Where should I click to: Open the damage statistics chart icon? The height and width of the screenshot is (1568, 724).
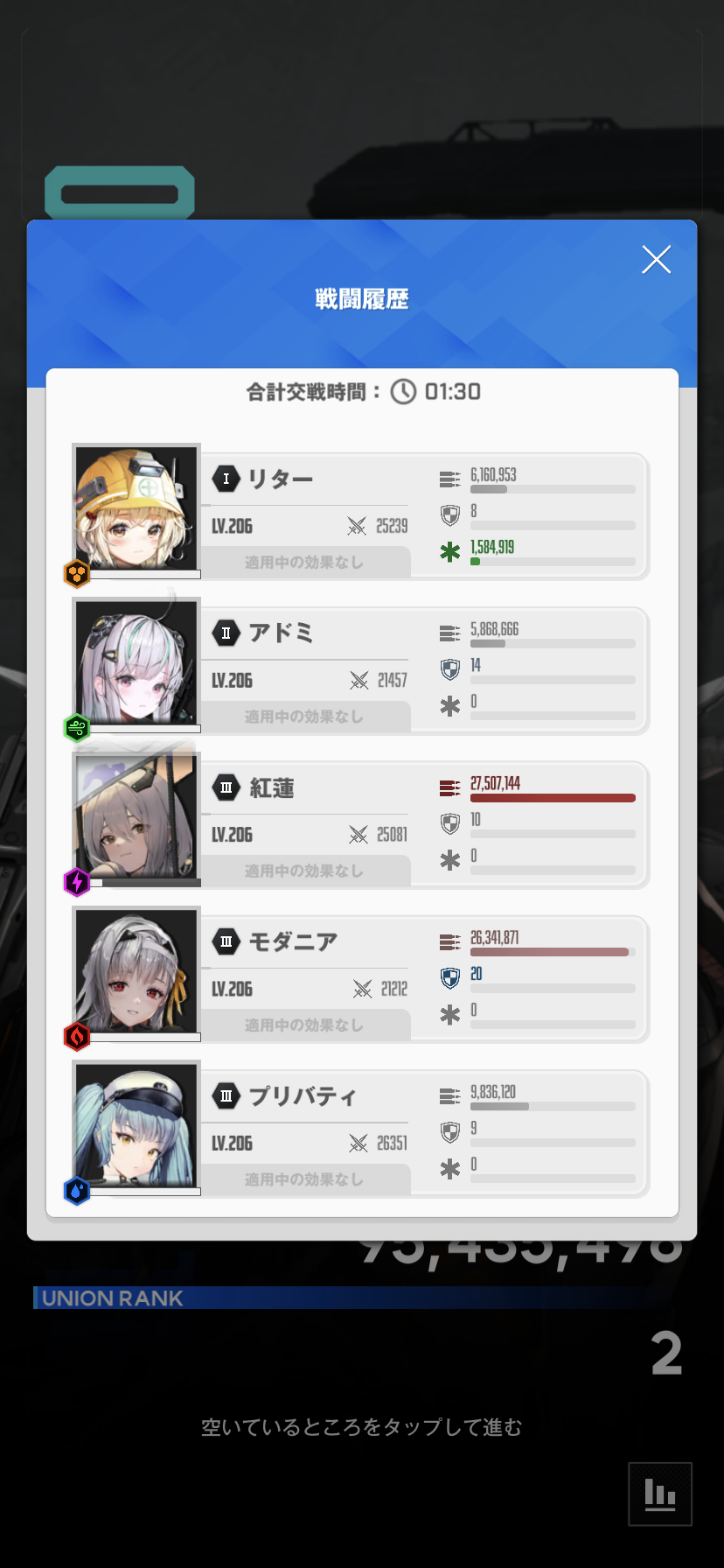pyautogui.click(x=660, y=1494)
